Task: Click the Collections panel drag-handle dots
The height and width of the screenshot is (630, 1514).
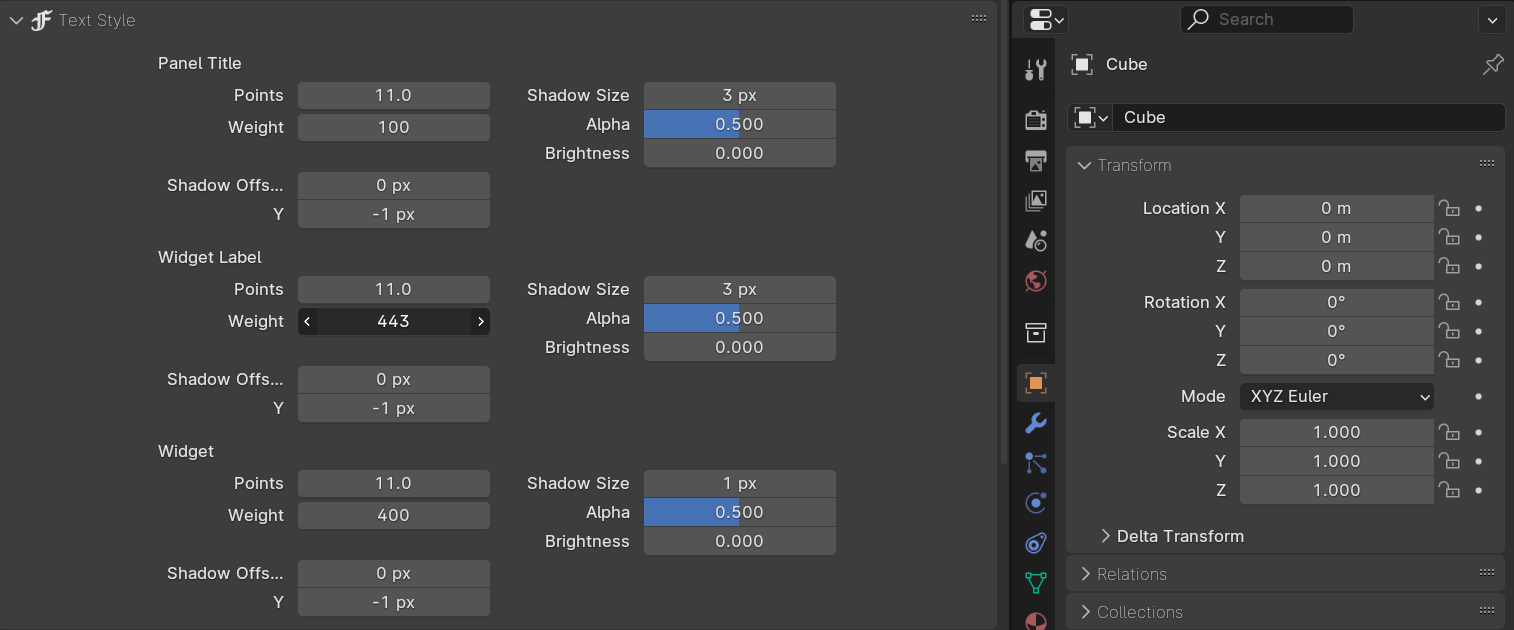Action: coord(1487,611)
